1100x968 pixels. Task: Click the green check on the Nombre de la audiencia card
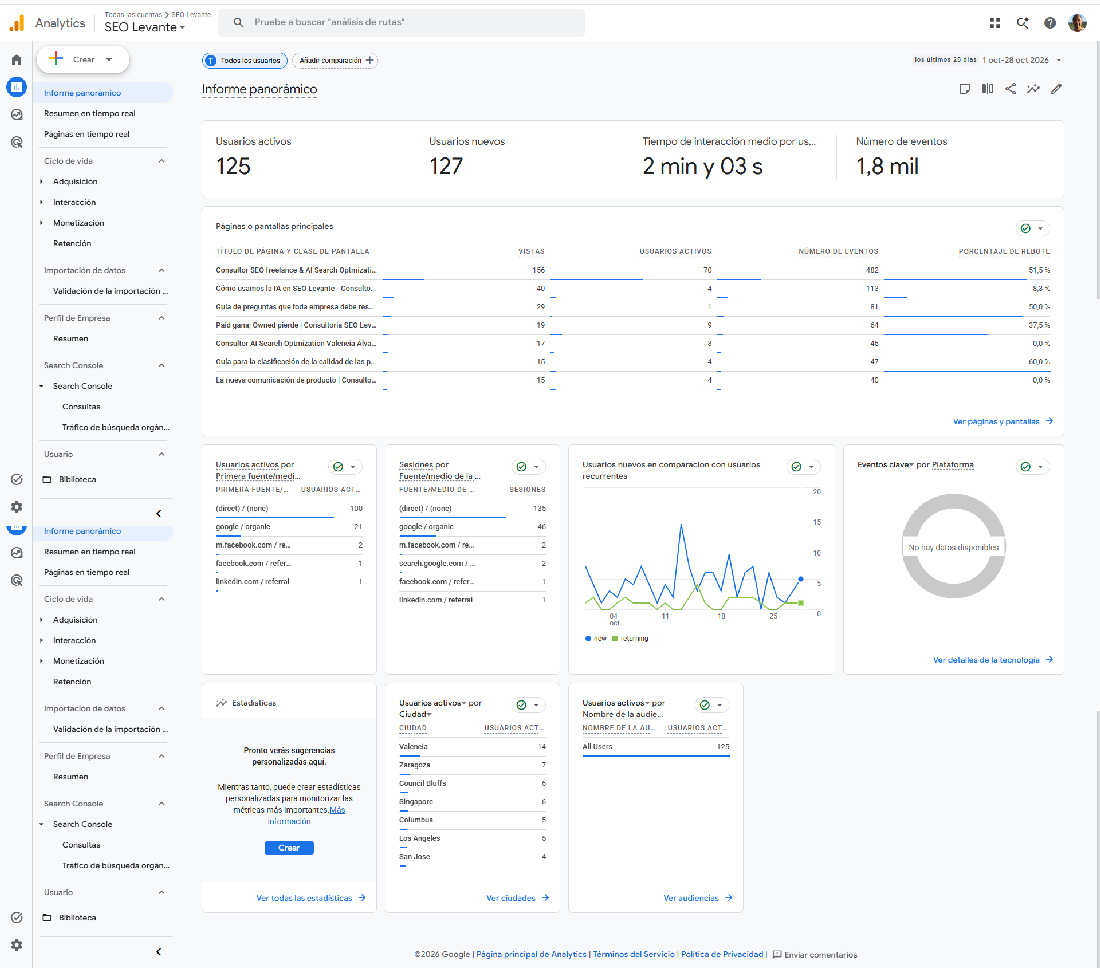coord(705,705)
